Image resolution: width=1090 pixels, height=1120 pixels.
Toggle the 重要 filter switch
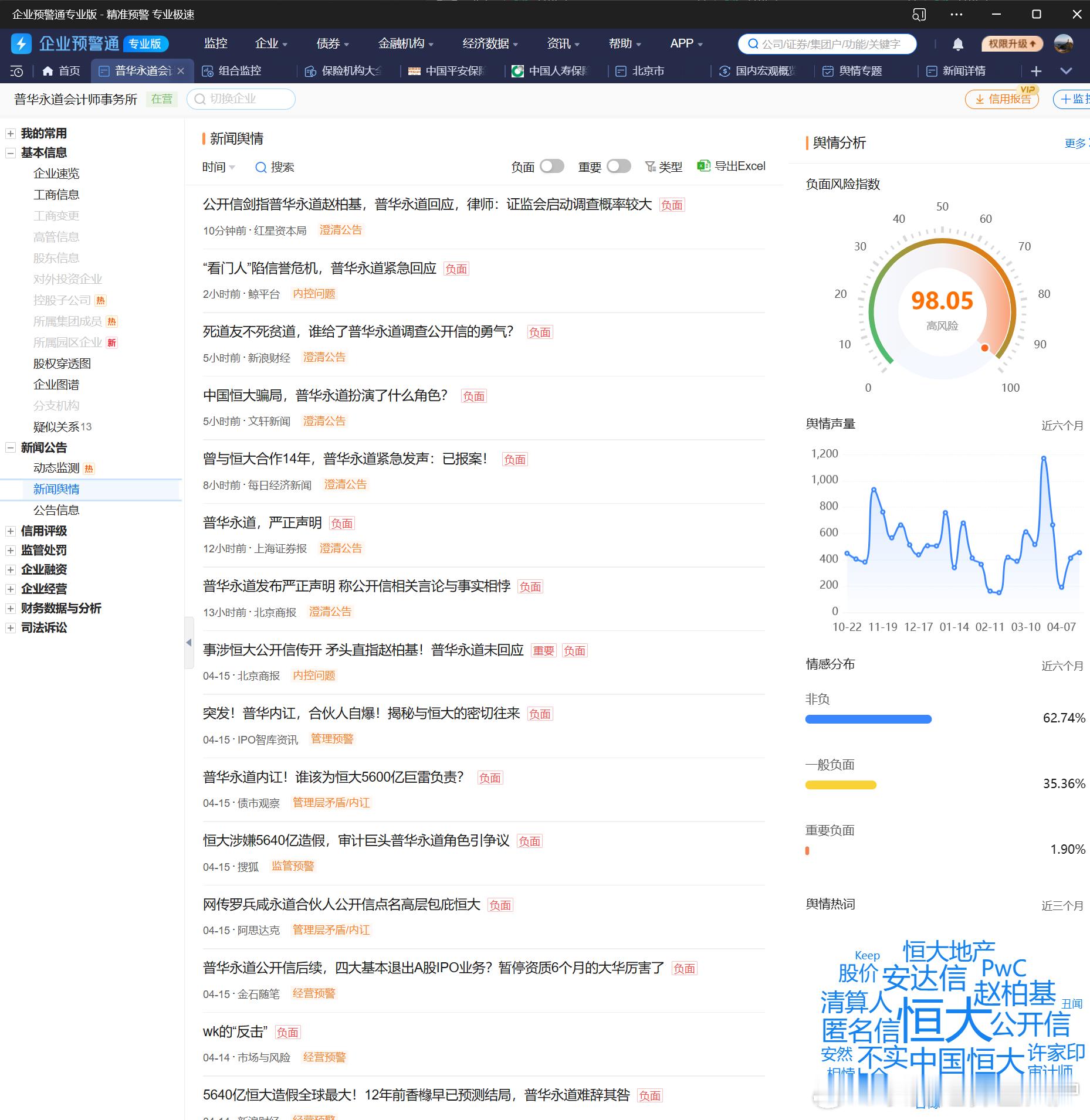tap(618, 167)
